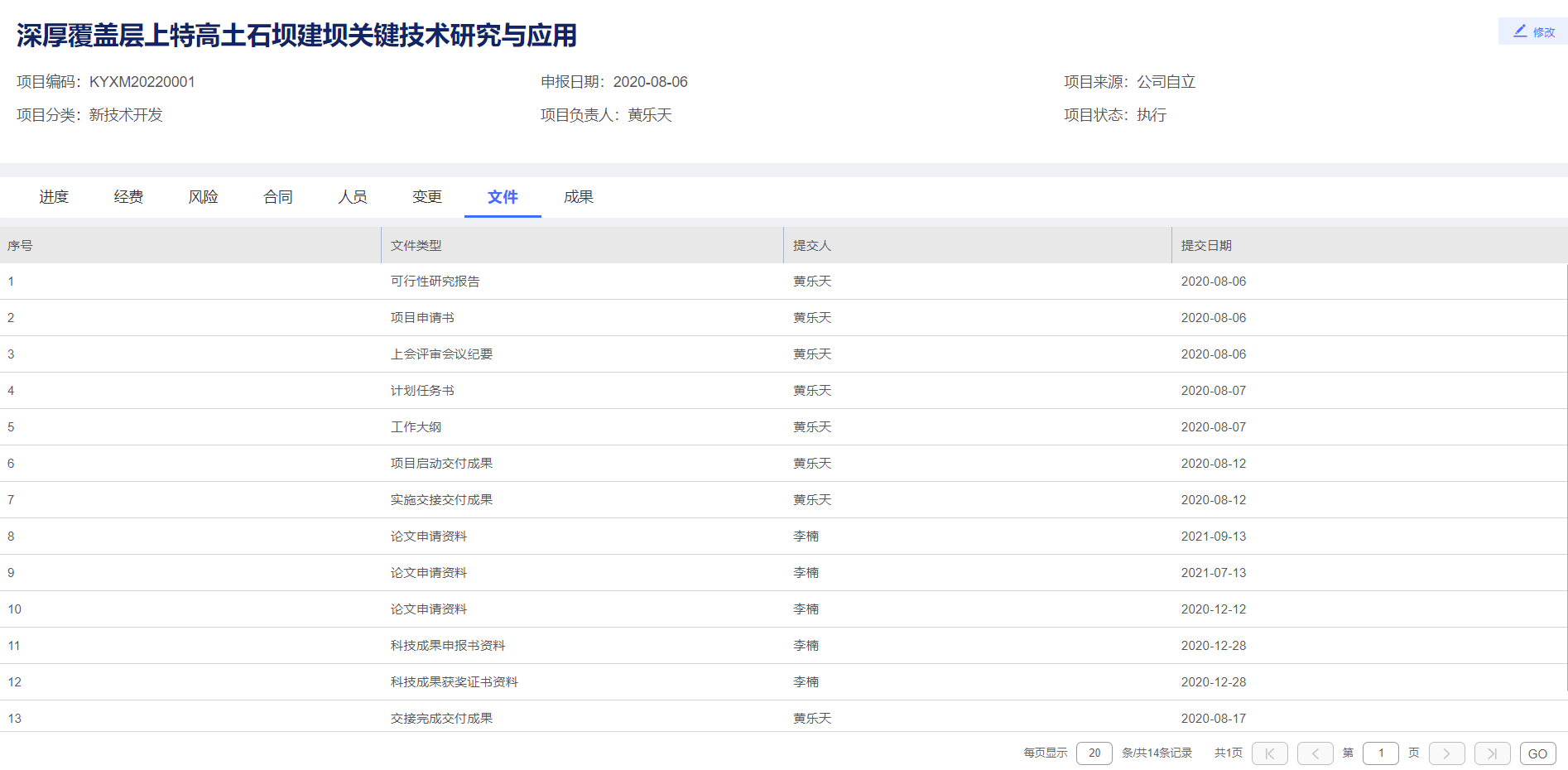Click 项目来源 value 公司自立
The height and width of the screenshot is (770, 1568).
coord(1166,82)
